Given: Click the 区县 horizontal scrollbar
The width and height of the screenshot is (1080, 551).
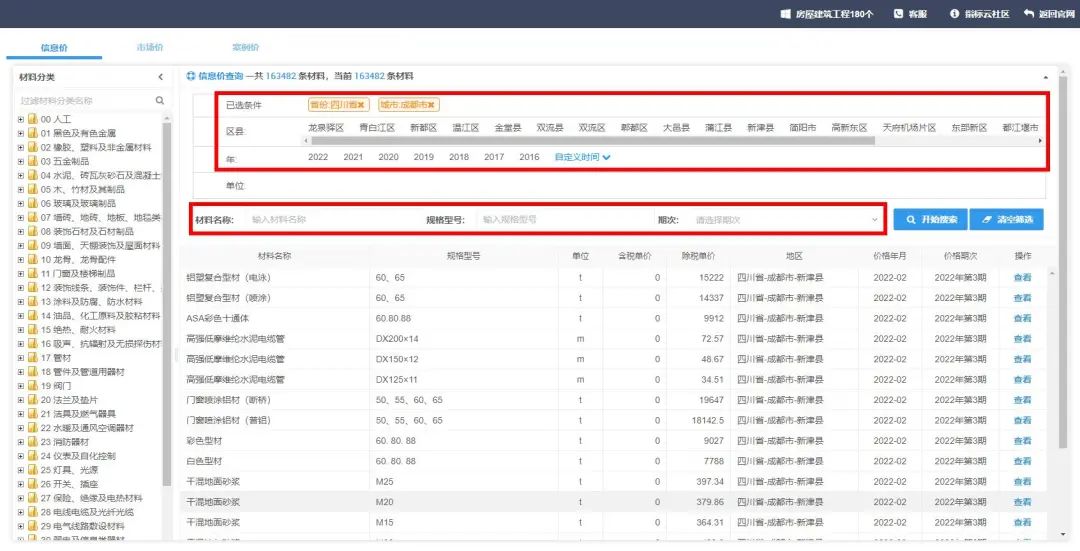Looking at the screenshot, I should (600, 141).
